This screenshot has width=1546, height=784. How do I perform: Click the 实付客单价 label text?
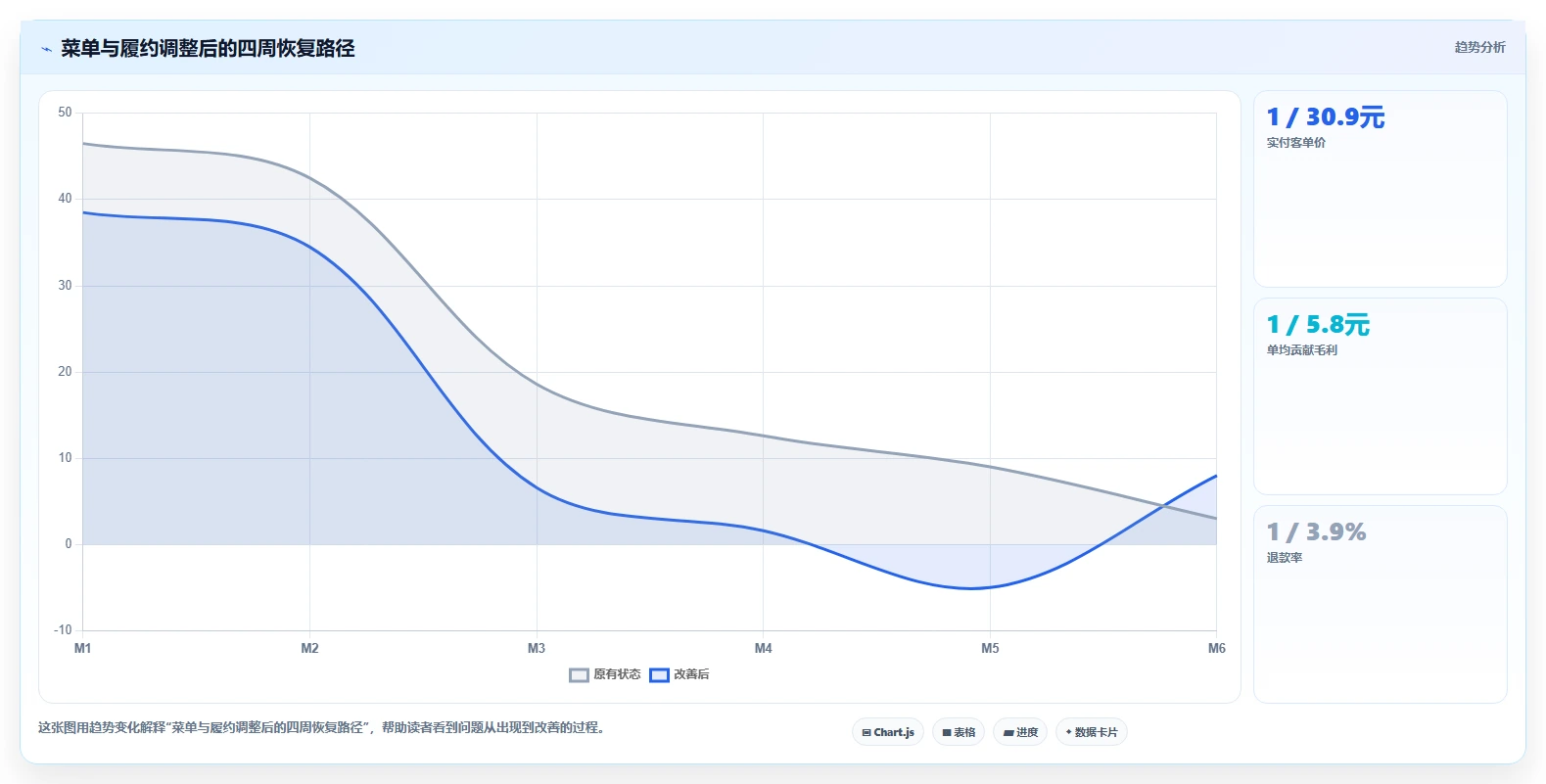(x=1296, y=143)
